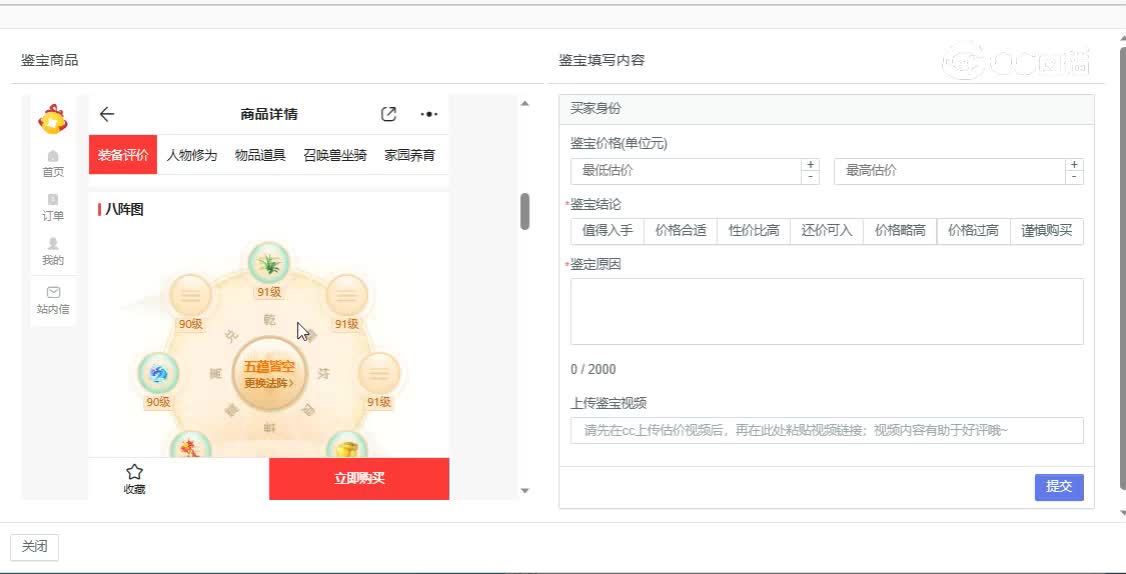Open 订单 in the sidebar

(52, 208)
